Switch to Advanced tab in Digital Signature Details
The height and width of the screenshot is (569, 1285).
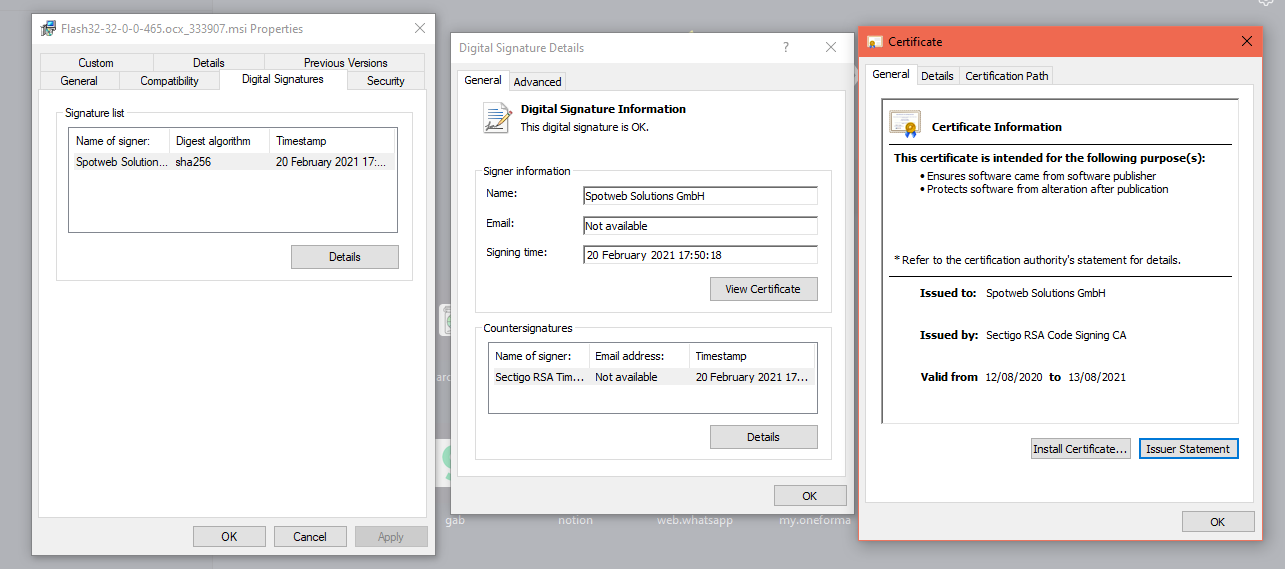tap(538, 82)
